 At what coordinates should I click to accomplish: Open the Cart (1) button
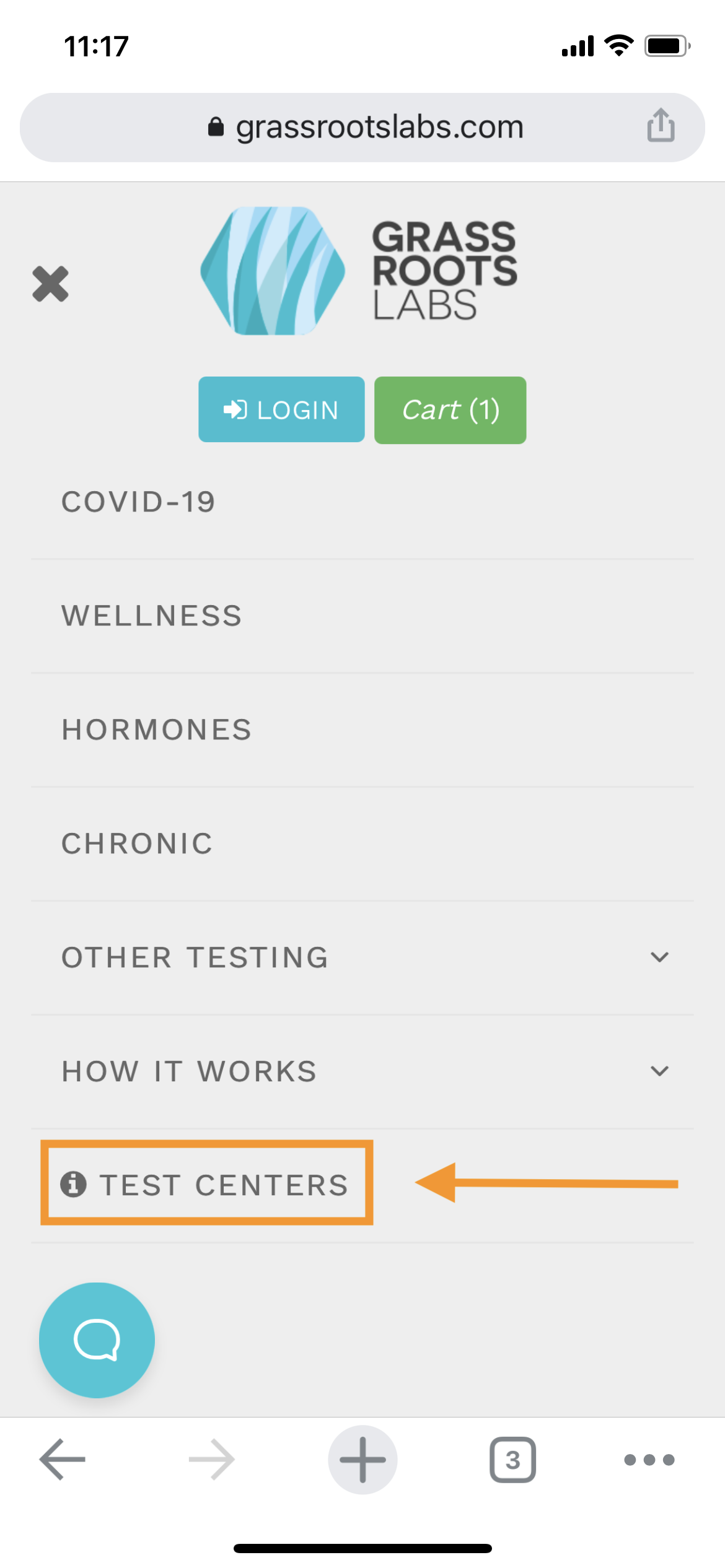tap(450, 410)
